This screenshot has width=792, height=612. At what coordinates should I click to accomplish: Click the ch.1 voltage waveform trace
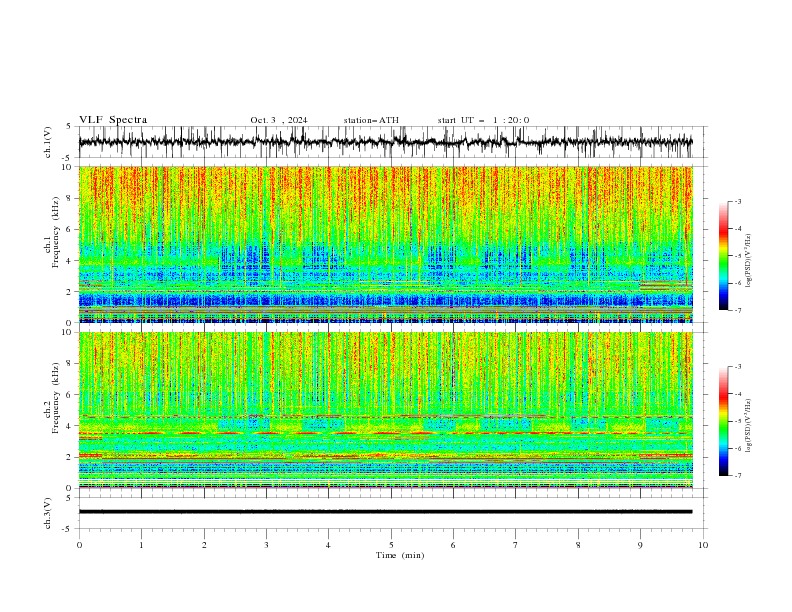point(385,142)
